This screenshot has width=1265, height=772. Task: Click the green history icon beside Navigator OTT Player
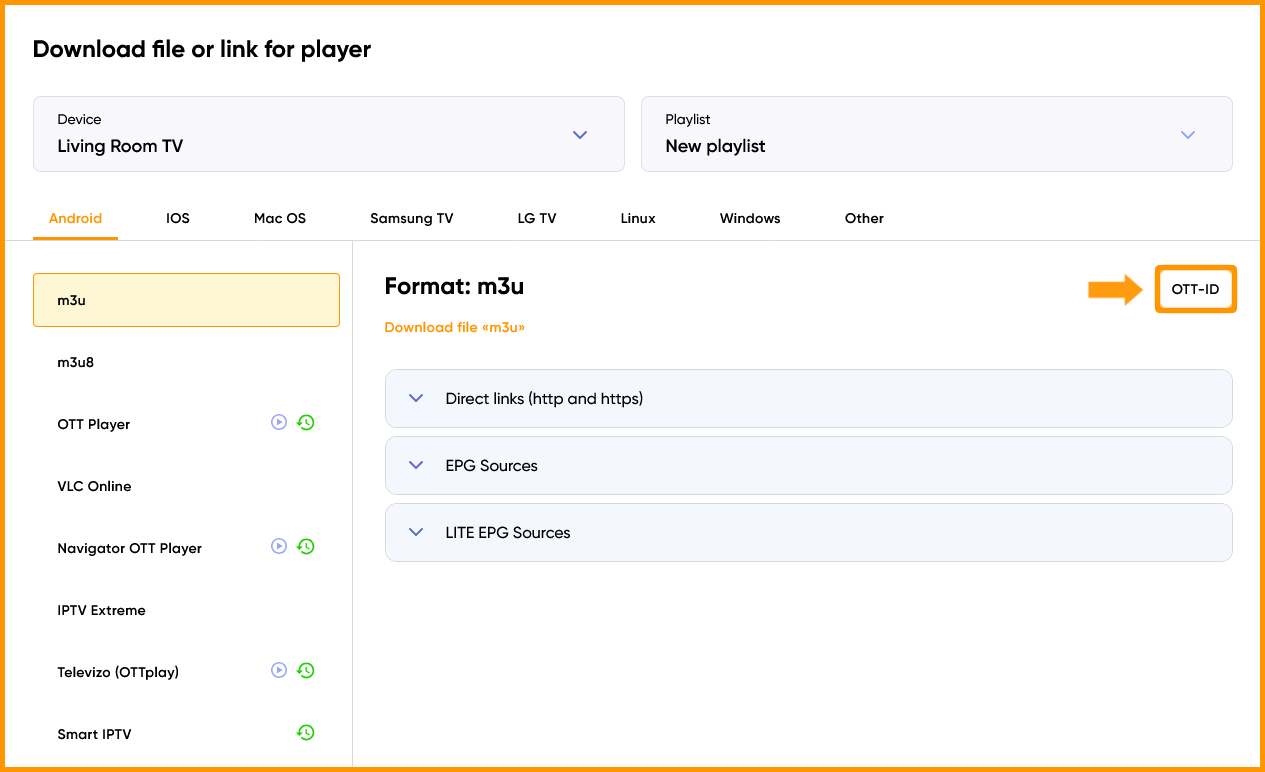(x=306, y=546)
